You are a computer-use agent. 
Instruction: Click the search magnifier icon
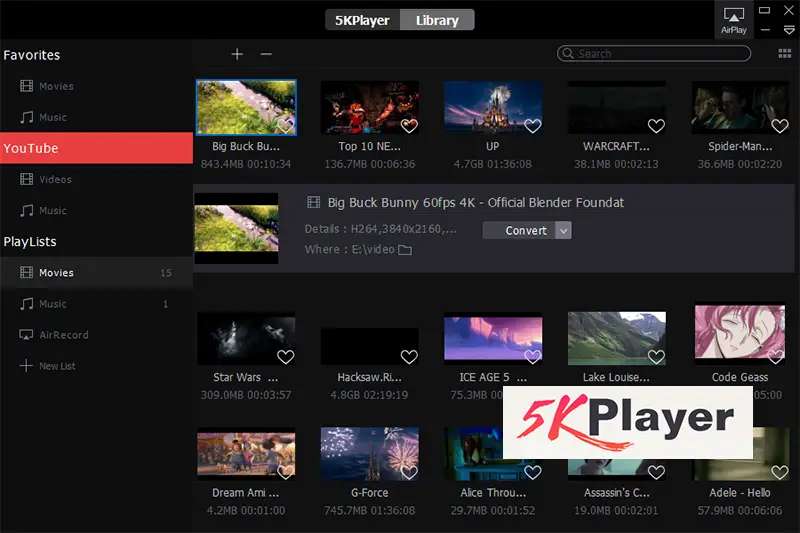567,54
